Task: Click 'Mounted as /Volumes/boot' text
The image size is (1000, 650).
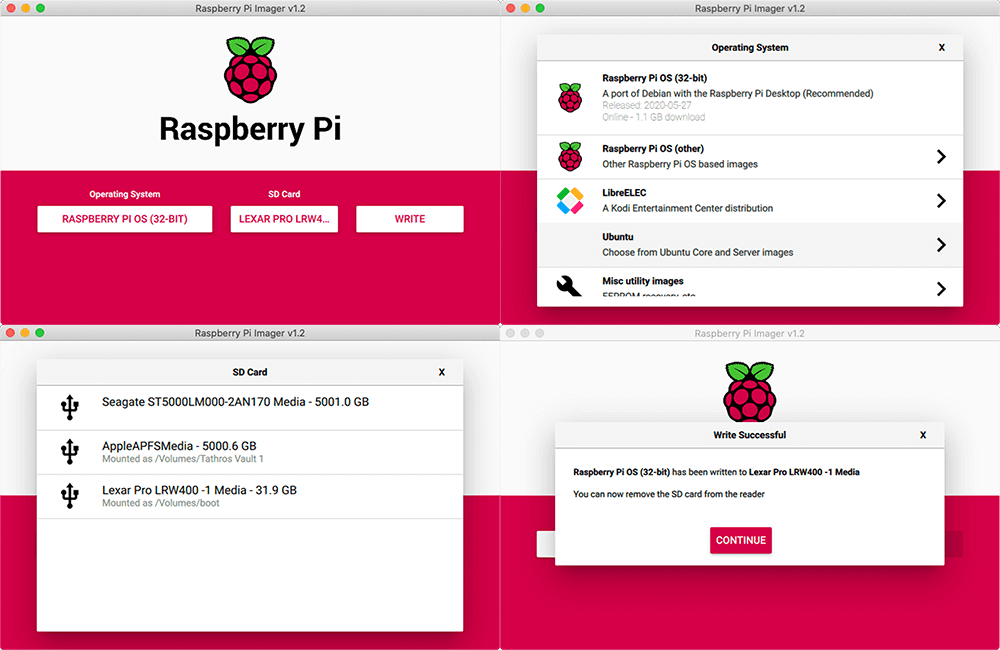Action: point(161,503)
